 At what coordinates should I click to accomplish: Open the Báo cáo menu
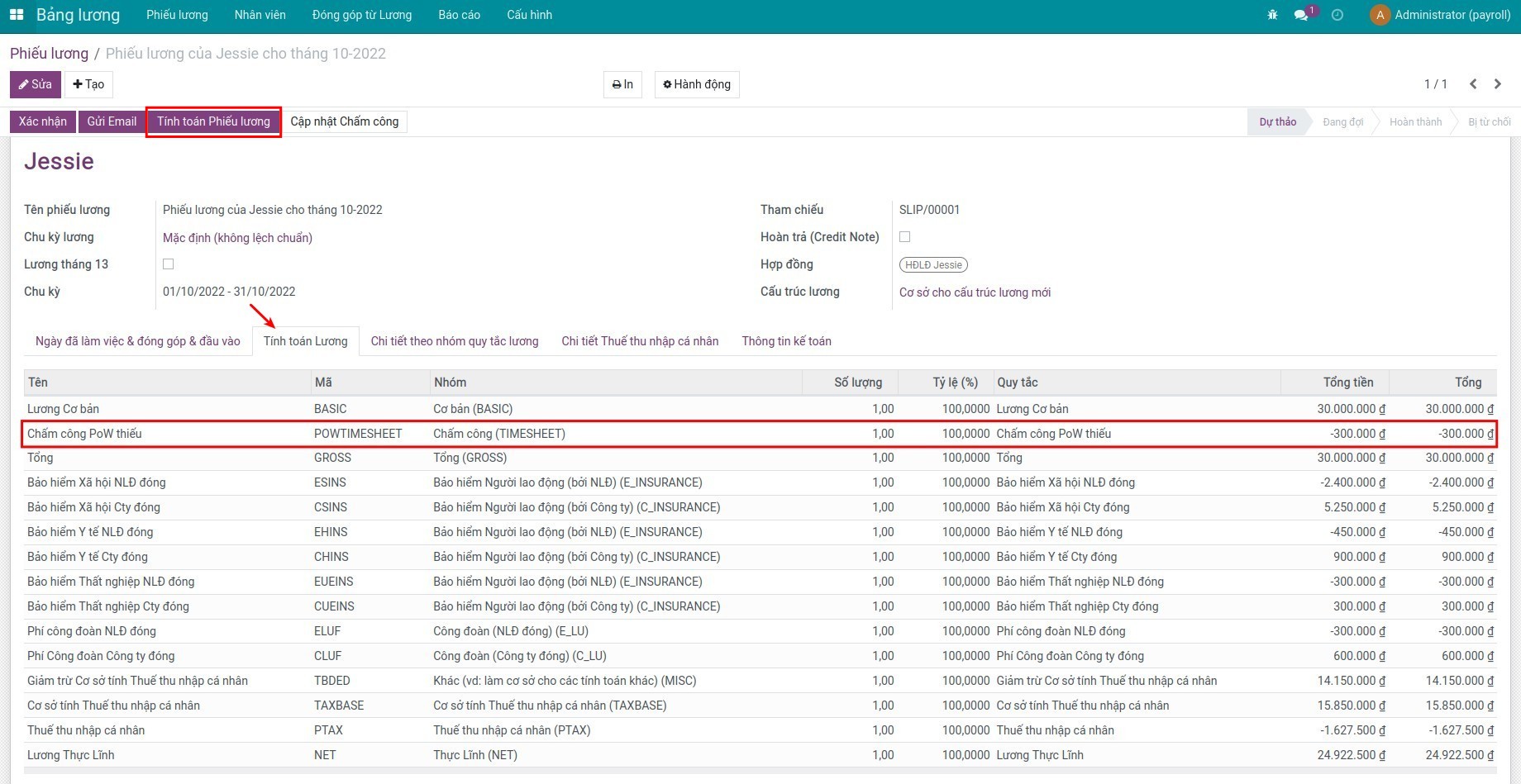point(459,15)
